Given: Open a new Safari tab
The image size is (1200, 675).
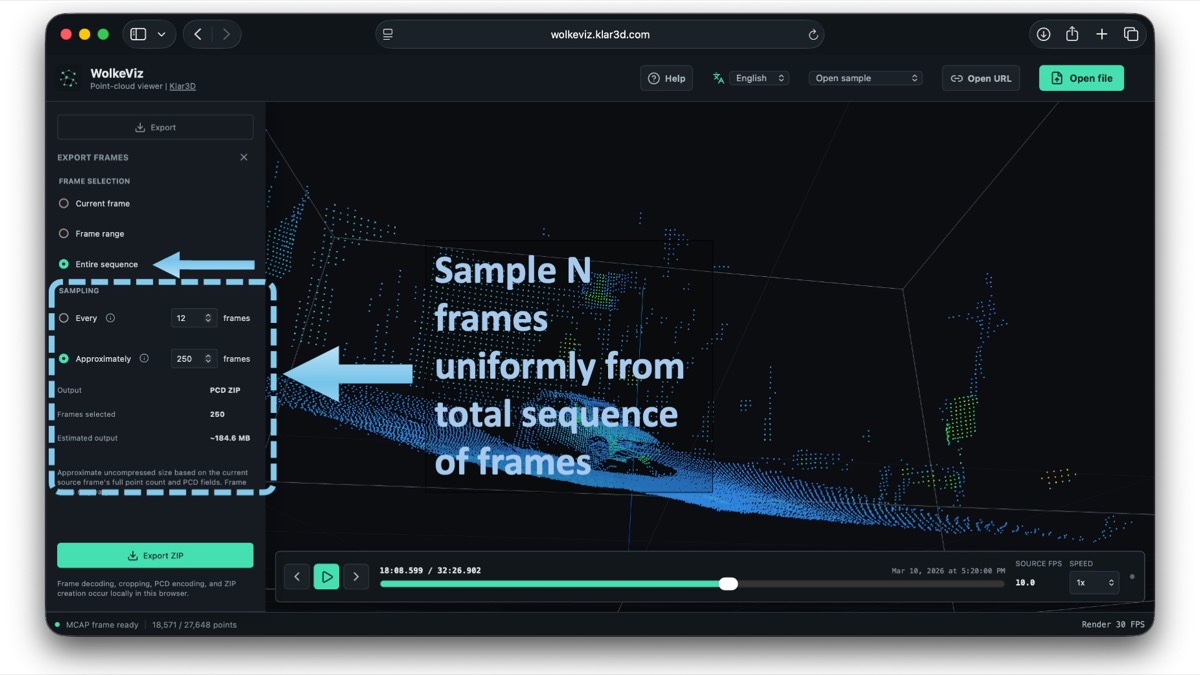Looking at the screenshot, I should pyautogui.click(x=1101, y=34).
